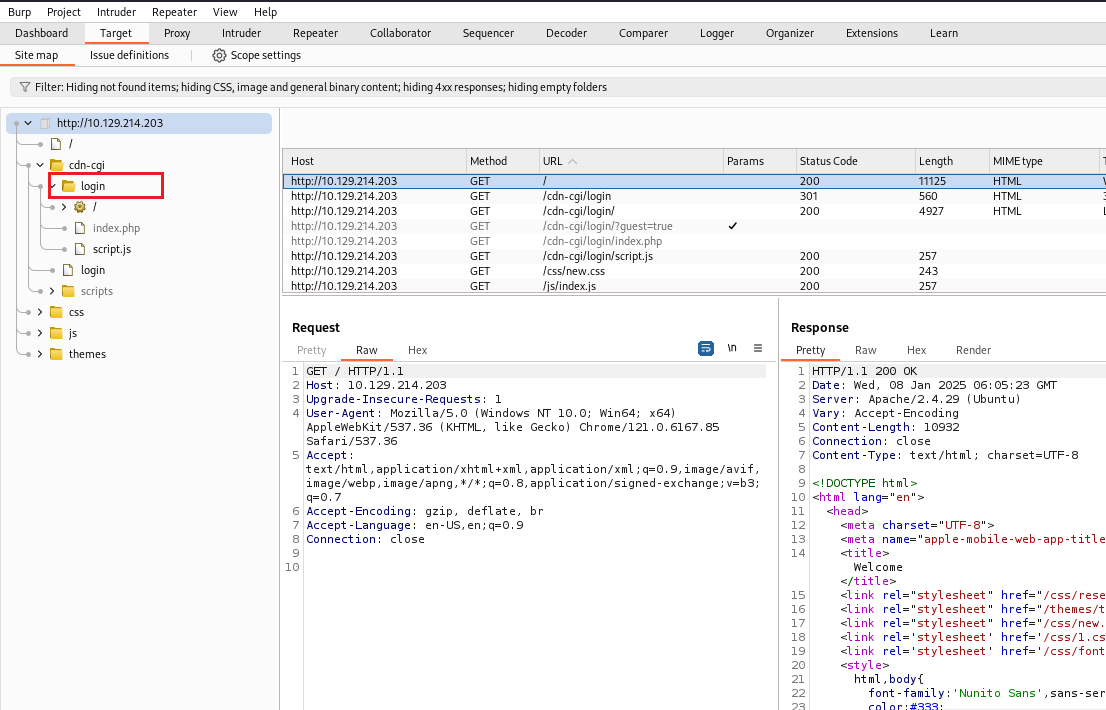Expand the css folder
The width and height of the screenshot is (1106, 710).
40,312
